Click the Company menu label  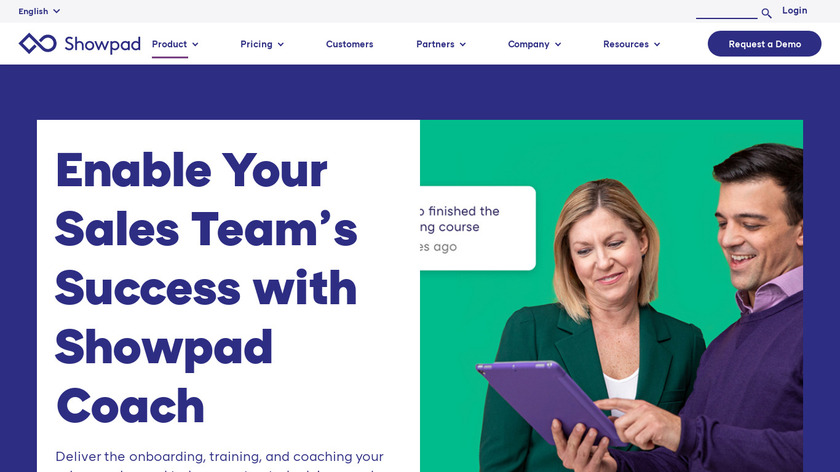click(528, 44)
